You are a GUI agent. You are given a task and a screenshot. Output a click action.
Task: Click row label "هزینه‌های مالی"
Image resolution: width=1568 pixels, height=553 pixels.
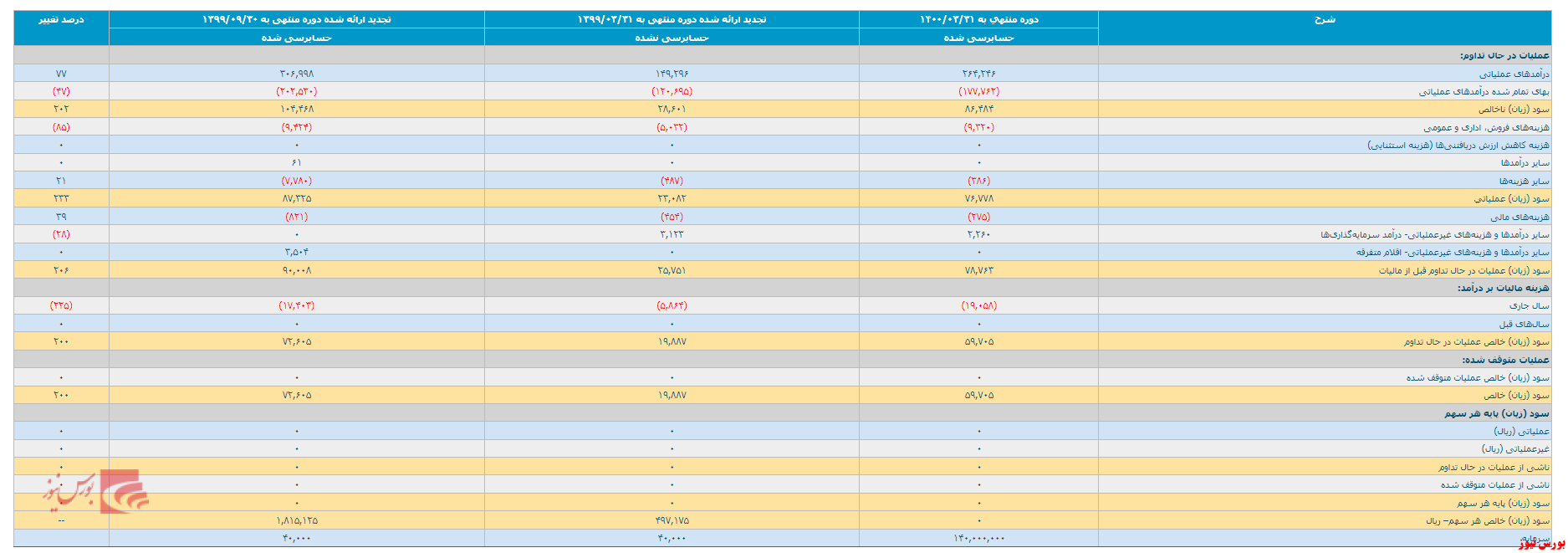click(1520, 217)
